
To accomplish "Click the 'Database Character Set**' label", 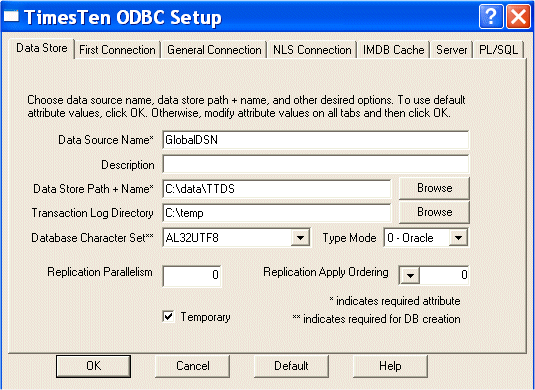I will [92, 238].
